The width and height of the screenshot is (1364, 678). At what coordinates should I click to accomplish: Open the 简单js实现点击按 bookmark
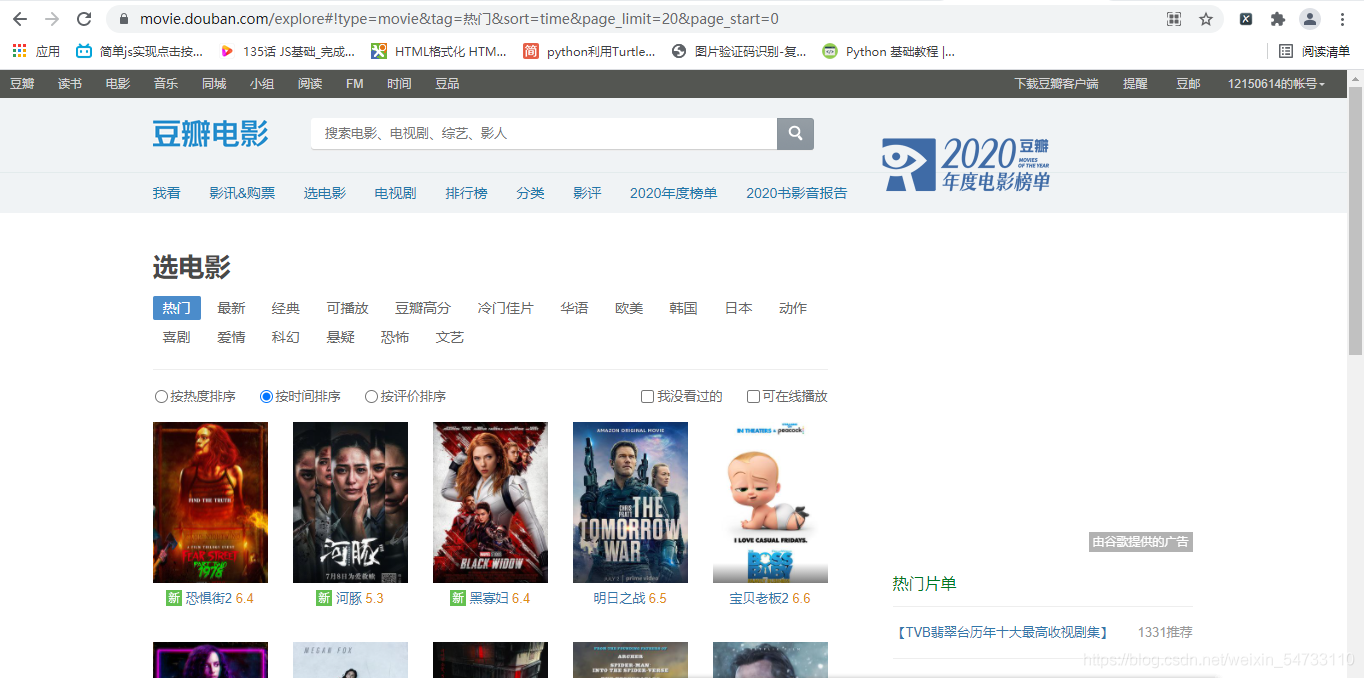click(139, 51)
